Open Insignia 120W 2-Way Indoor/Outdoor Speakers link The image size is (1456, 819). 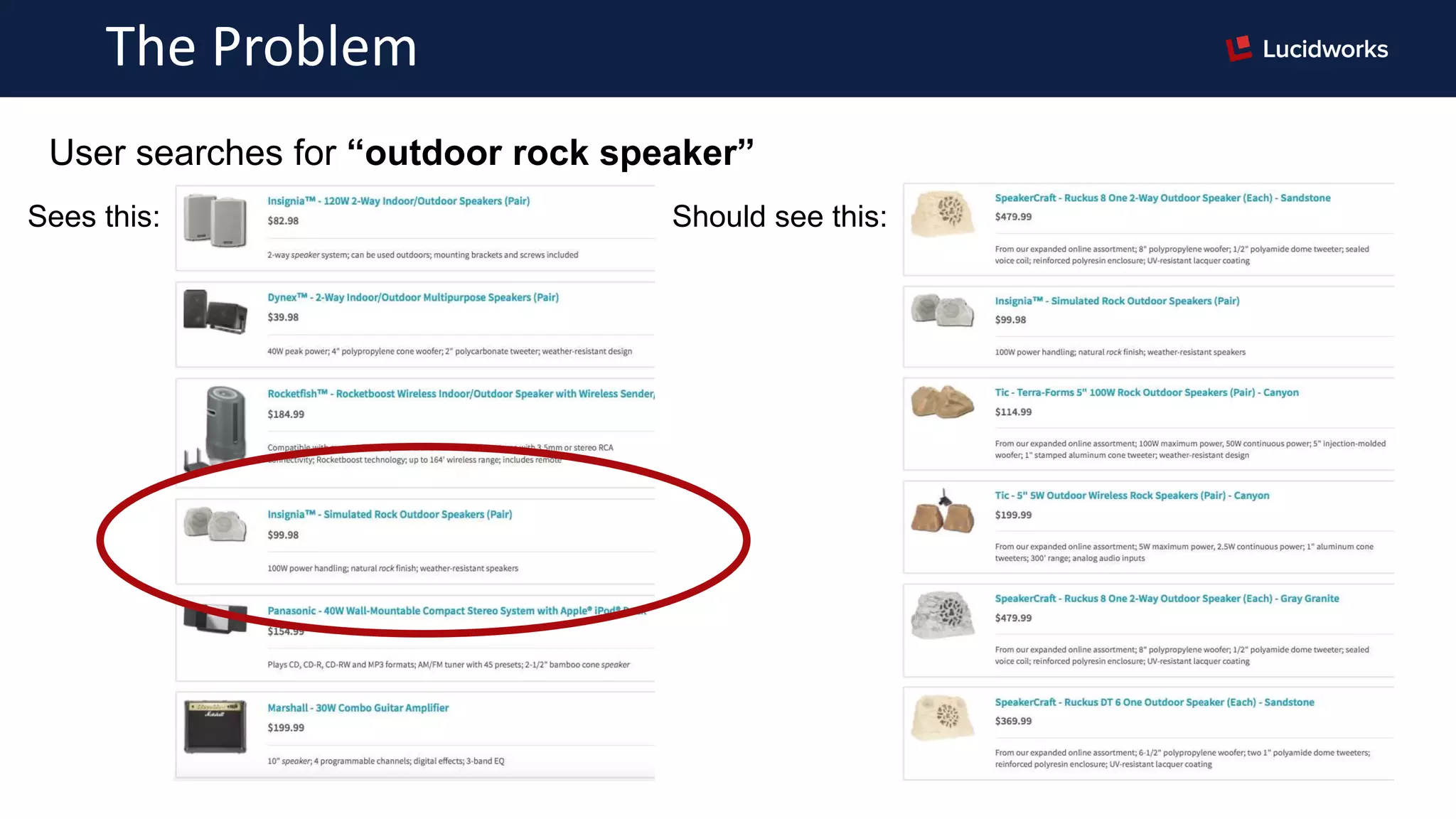pyautogui.click(x=398, y=201)
